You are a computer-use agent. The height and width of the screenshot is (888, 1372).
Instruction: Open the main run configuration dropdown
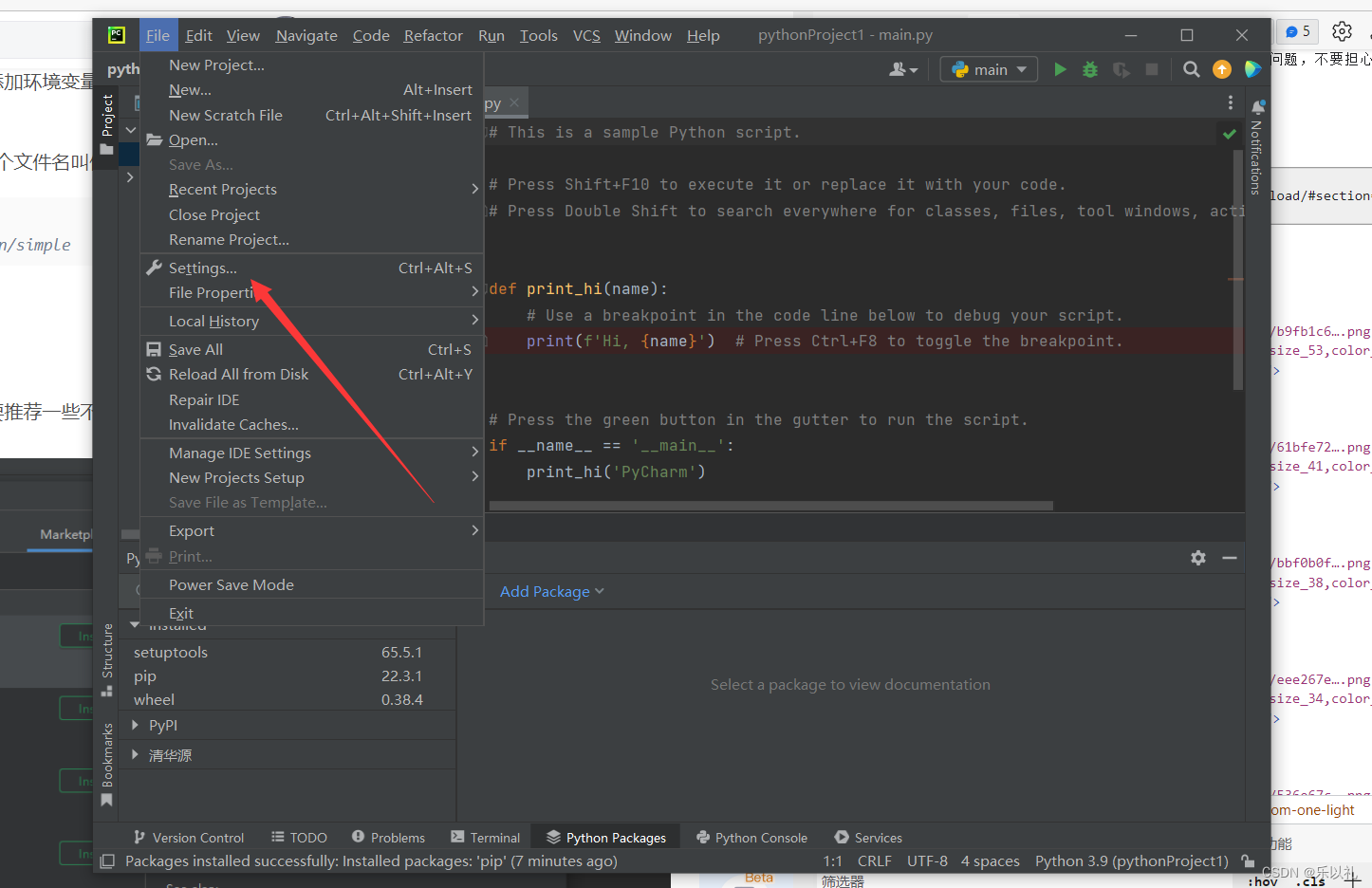click(x=989, y=69)
